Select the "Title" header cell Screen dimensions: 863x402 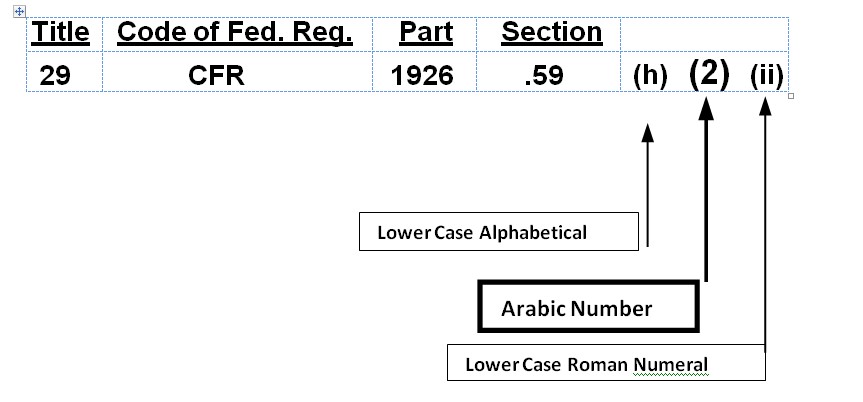(61, 33)
